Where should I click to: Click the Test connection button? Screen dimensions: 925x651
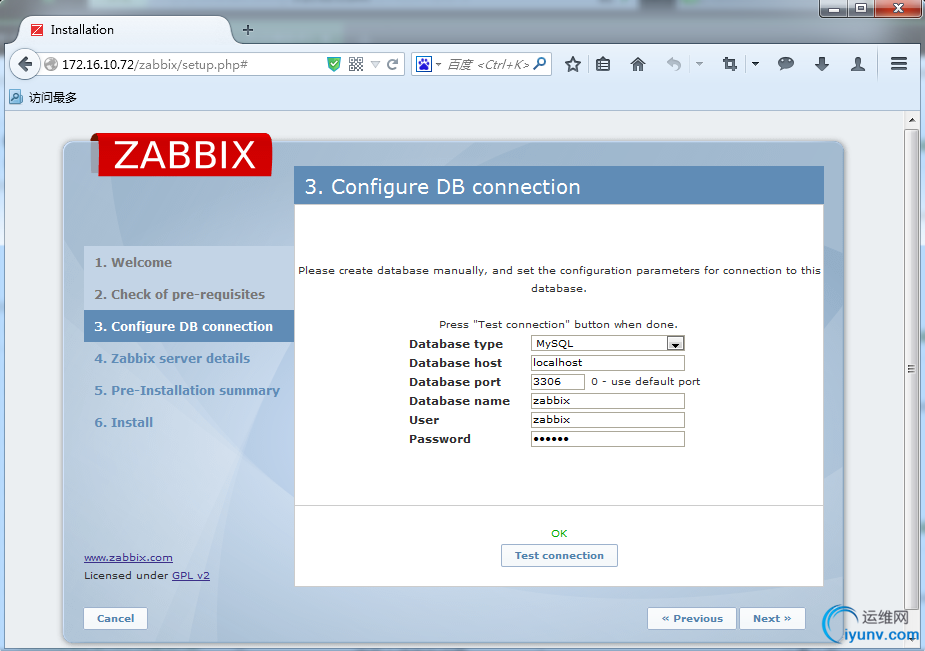[559, 555]
